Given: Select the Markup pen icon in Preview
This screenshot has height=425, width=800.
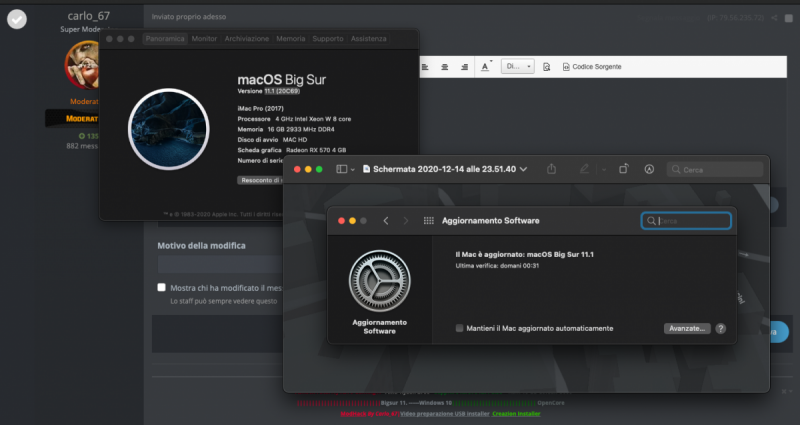Looking at the screenshot, I should [584, 169].
